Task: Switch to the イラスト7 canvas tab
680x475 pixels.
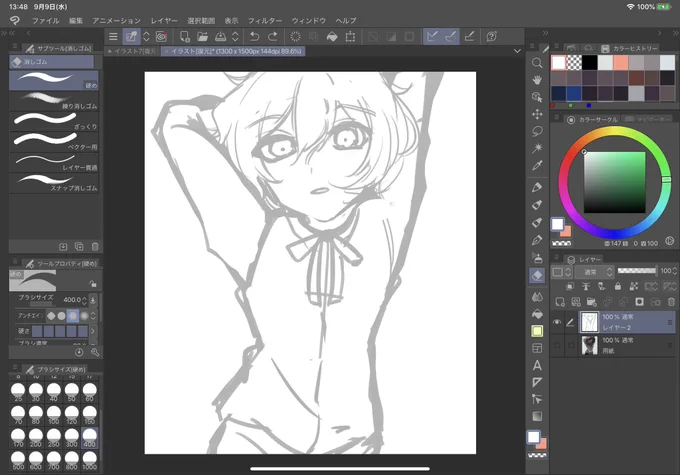Action: (x=132, y=51)
